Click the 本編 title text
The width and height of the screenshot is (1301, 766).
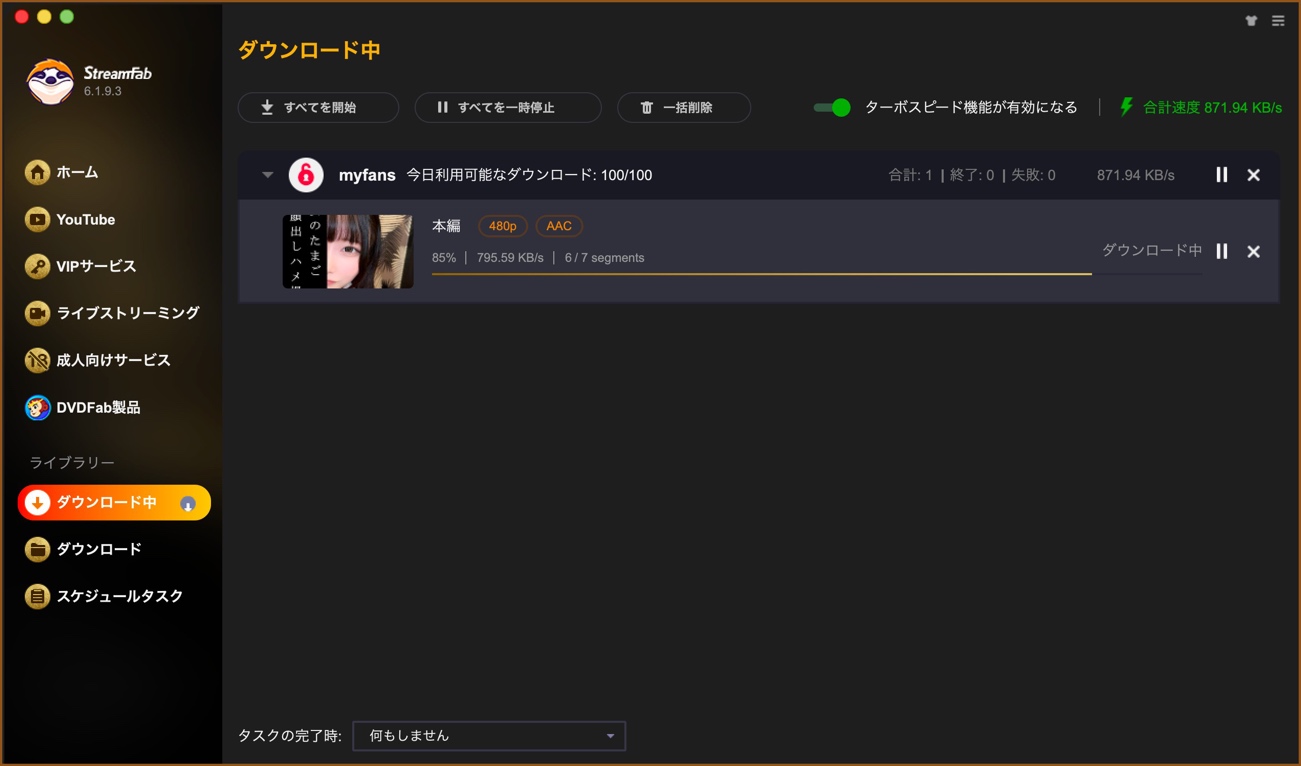[446, 226]
